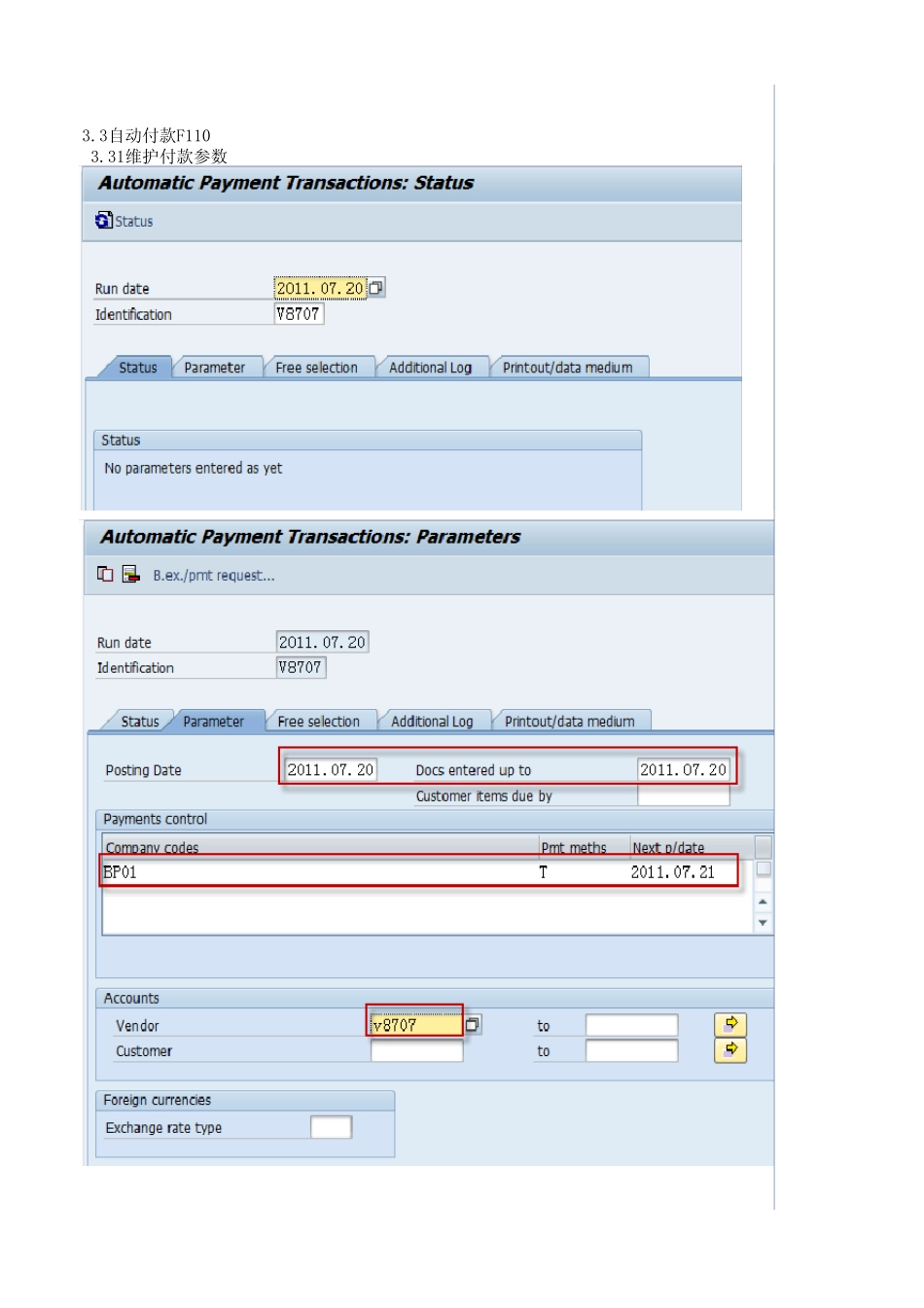Open the Additional Log tab on the Parameters screen
This screenshot has width=924, height=1308.
pyautogui.click(x=433, y=722)
